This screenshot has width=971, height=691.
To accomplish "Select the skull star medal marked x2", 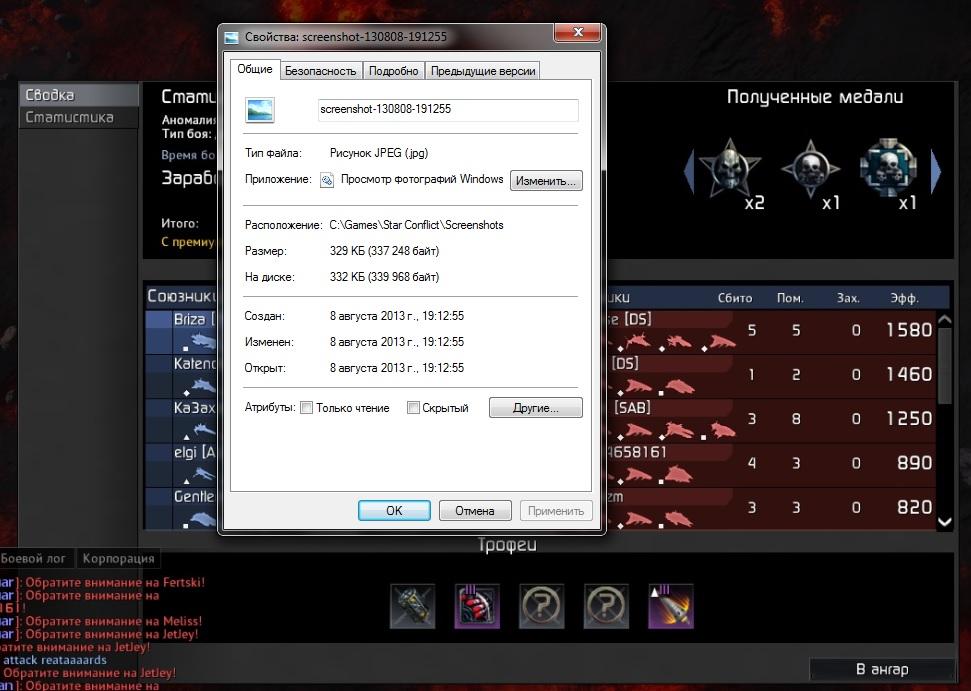I will (730, 169).
